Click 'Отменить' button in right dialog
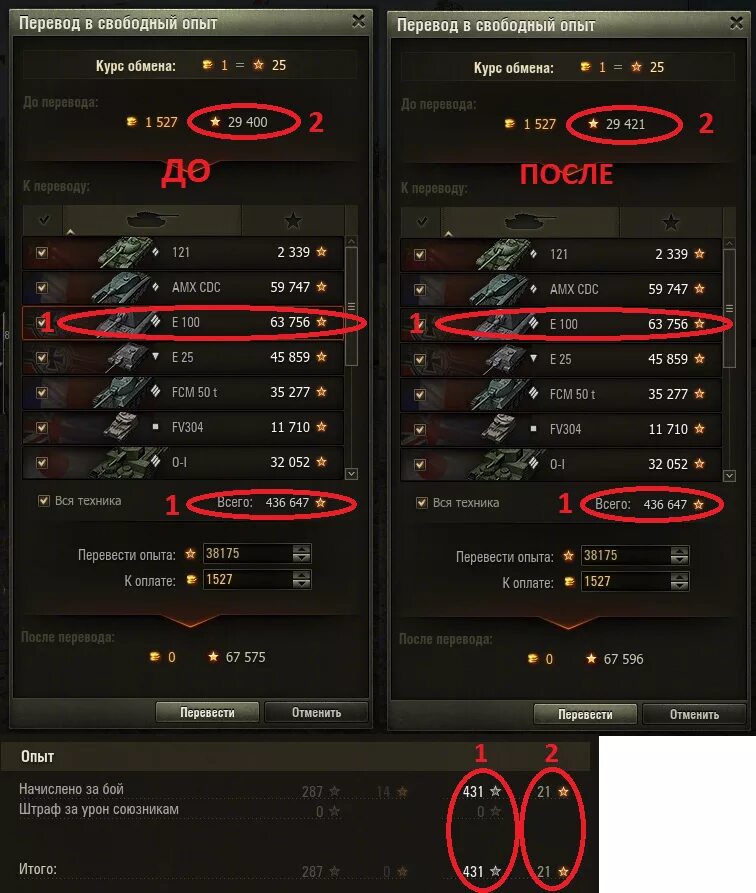The width and height of the screenshot is (756, 893). coord(694,714)
